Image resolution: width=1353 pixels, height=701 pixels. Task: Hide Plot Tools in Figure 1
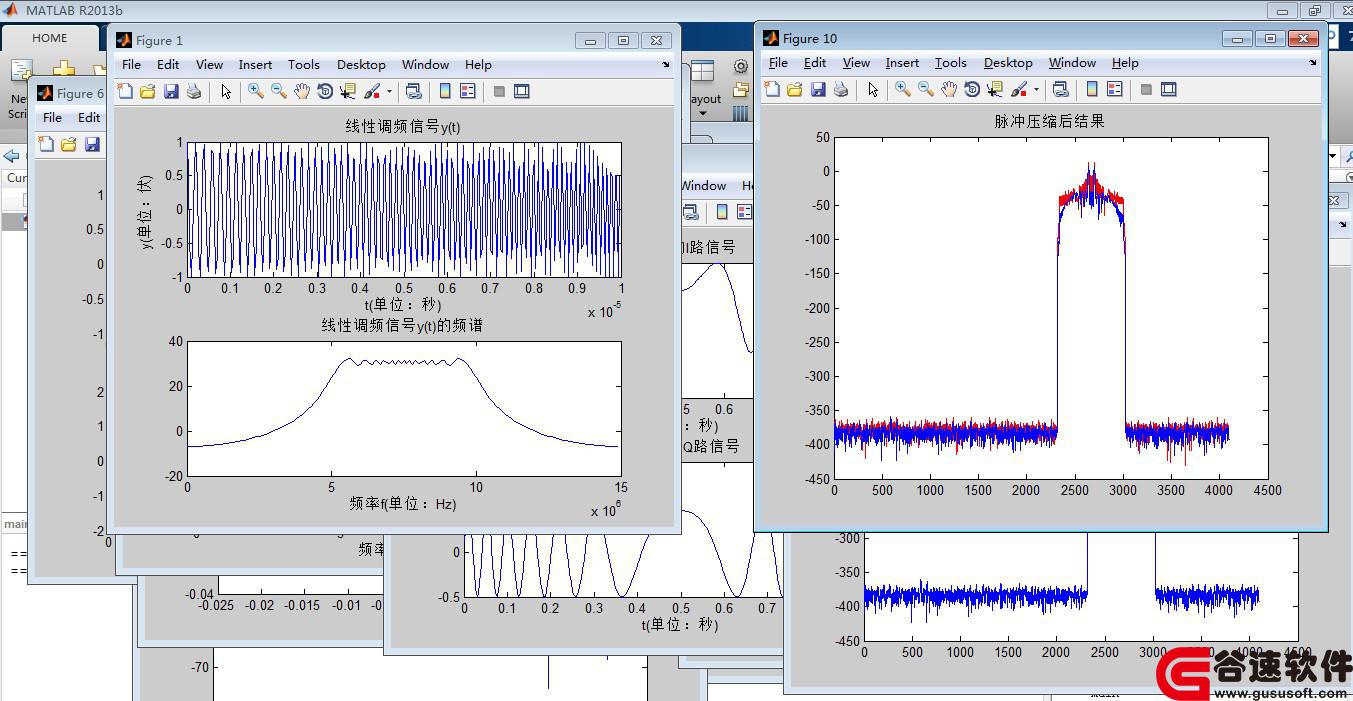(499, 91)
